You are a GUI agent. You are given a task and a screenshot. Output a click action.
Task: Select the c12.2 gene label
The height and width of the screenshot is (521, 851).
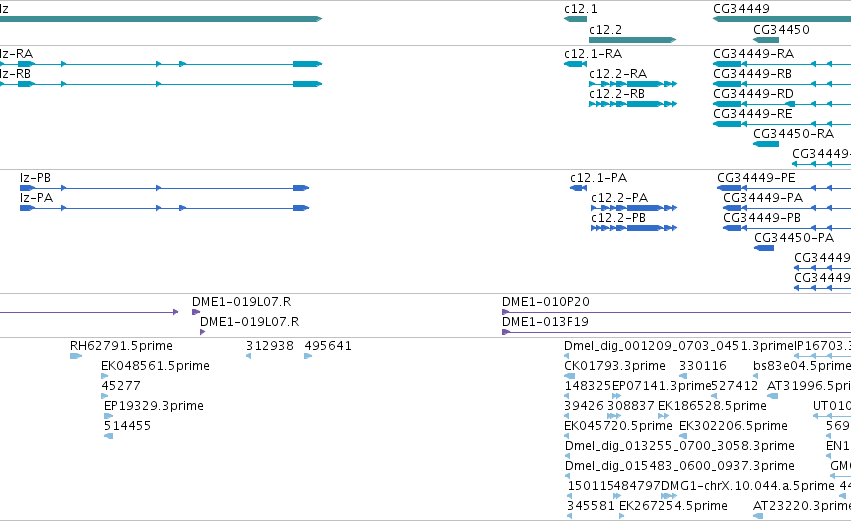pyautogui.click(x=605, y=30)
